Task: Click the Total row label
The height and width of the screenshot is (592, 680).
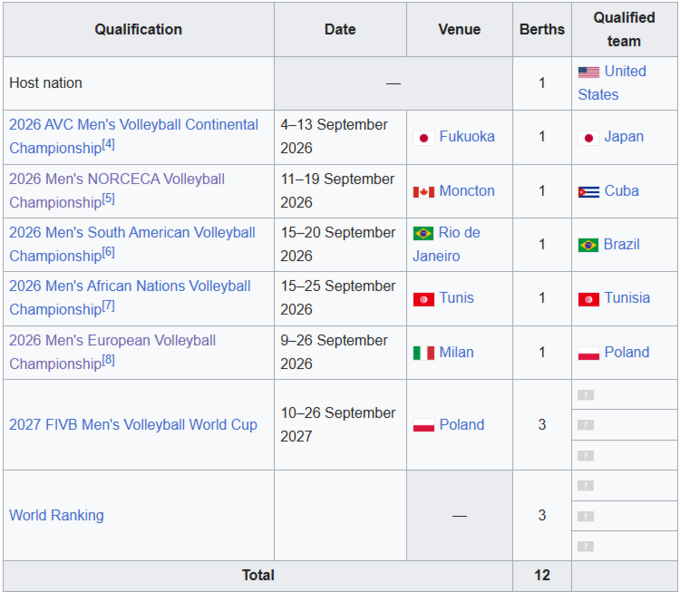Action: click(258, 575)
